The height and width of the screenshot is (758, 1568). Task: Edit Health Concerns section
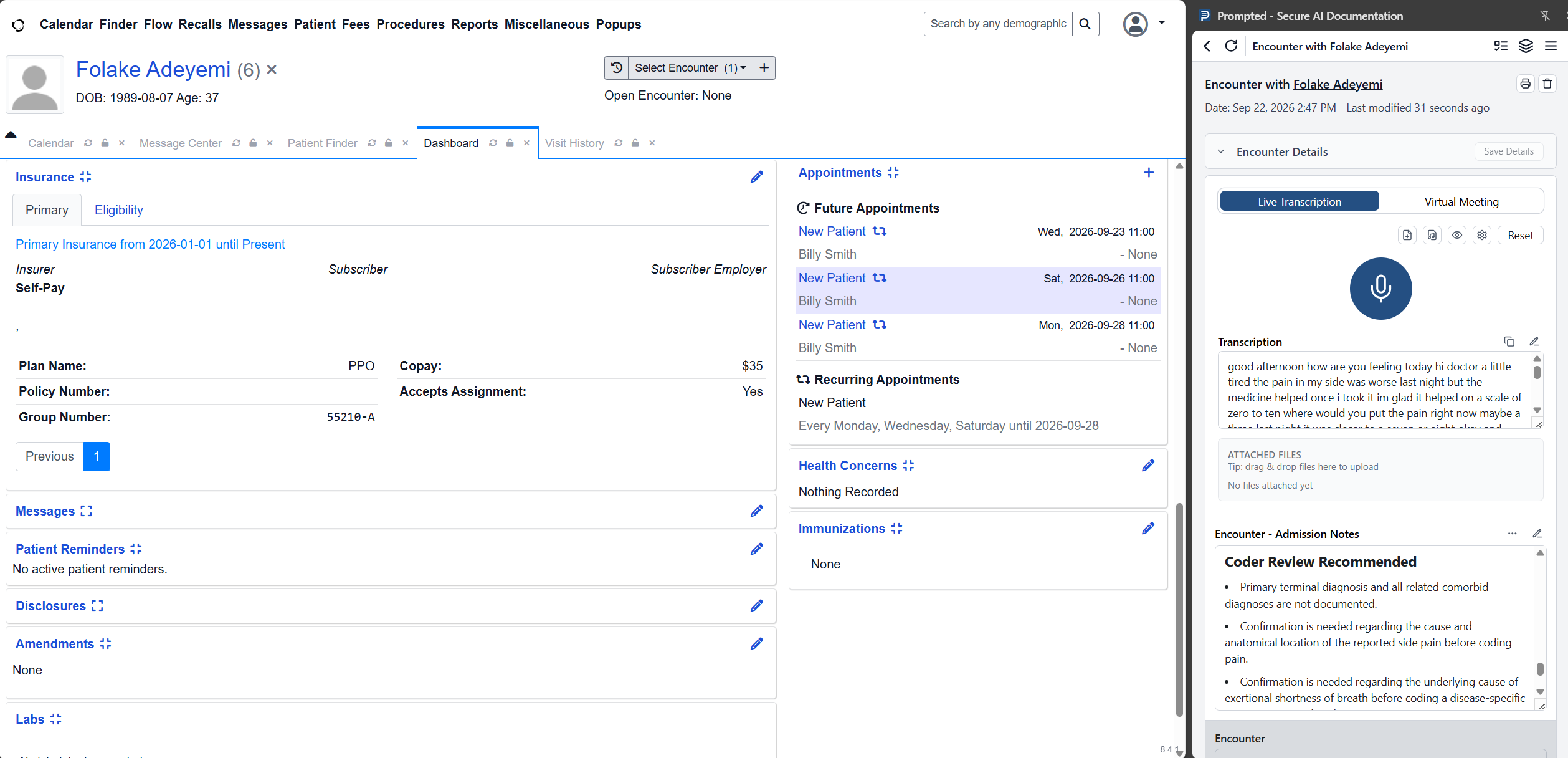[x=1148, y=466]
